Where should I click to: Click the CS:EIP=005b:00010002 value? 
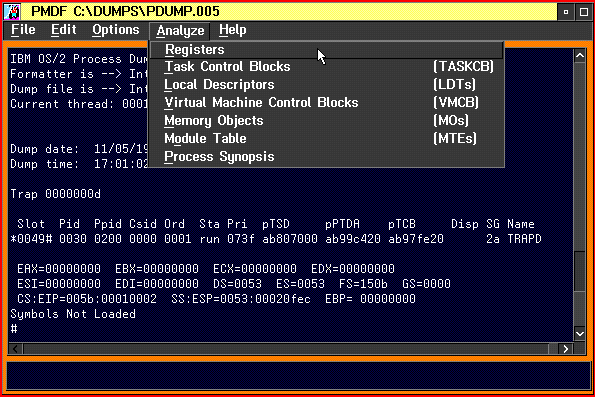click(87, 299)
